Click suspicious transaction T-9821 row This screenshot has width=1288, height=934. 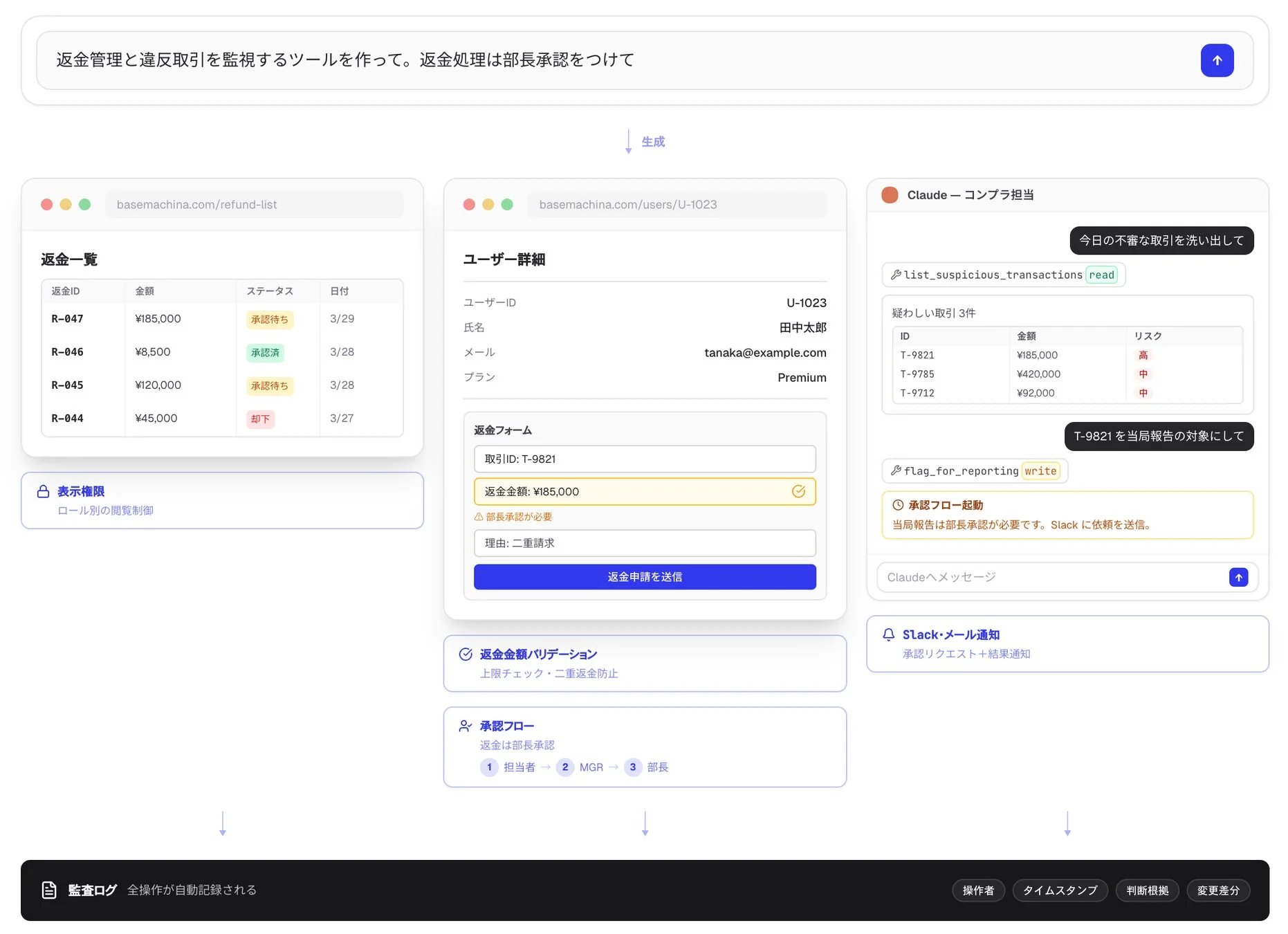pos(1067,355)
